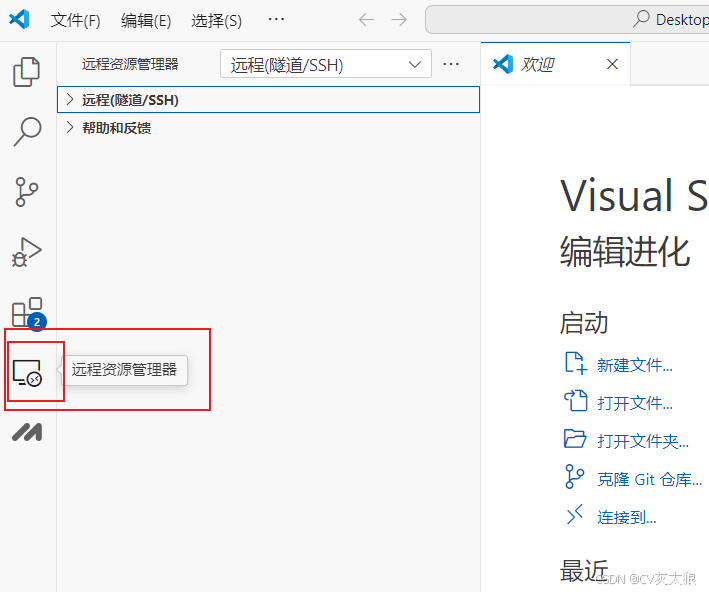Open the 文件(F) menu

[76, 20]
